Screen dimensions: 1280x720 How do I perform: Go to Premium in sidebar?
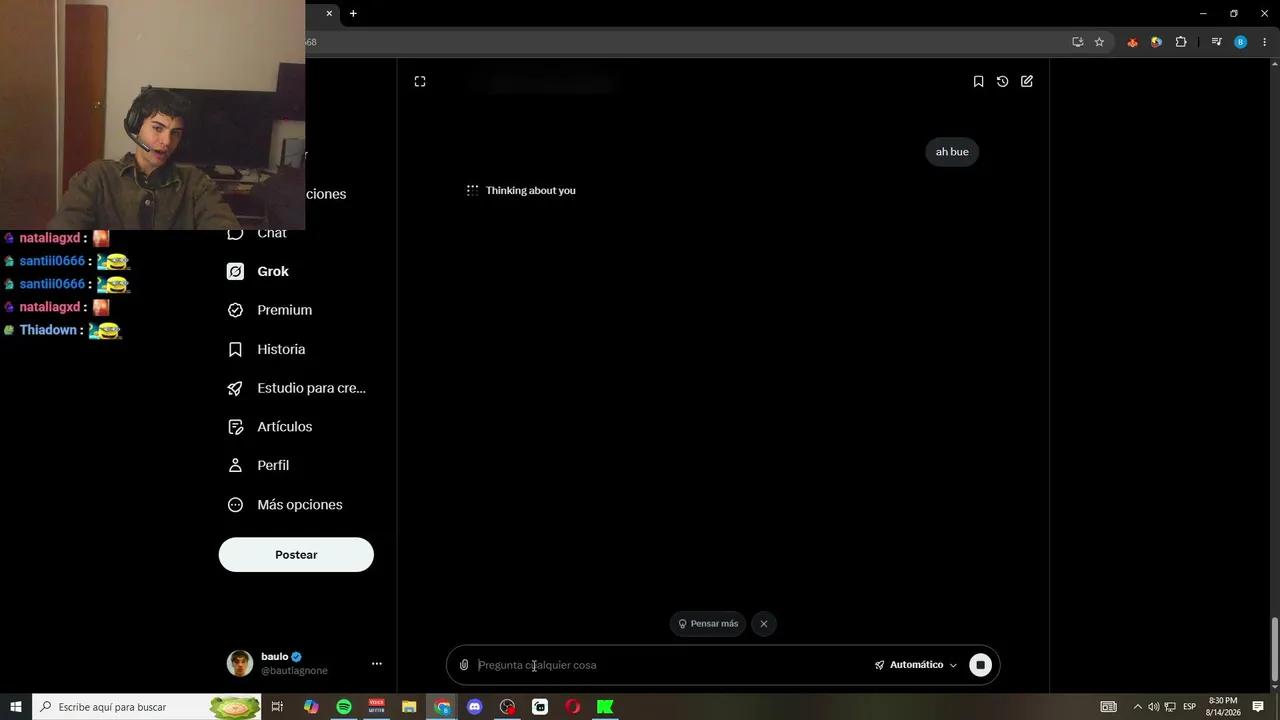click(x=270, y=310)
